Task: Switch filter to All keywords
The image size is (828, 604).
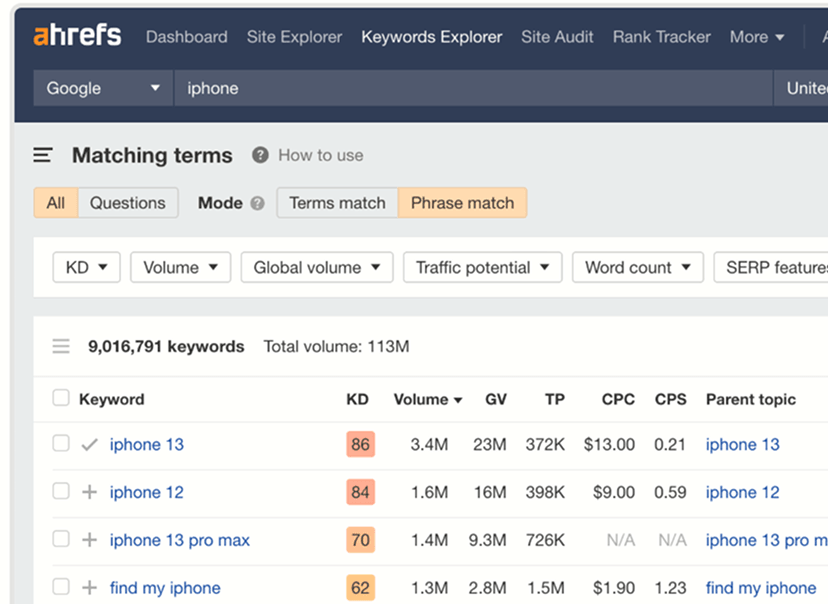Action: point(56,203)
